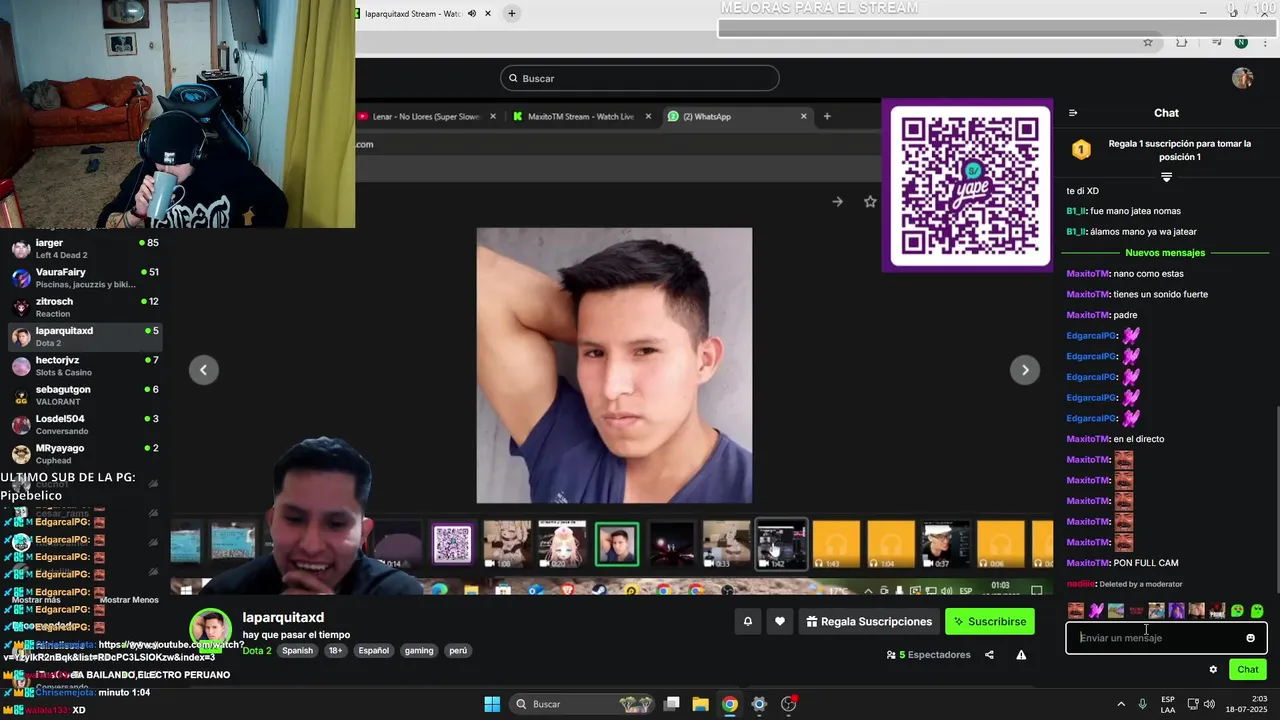Click the 18+ tag

pyautogui.click(x=335, y=651)
